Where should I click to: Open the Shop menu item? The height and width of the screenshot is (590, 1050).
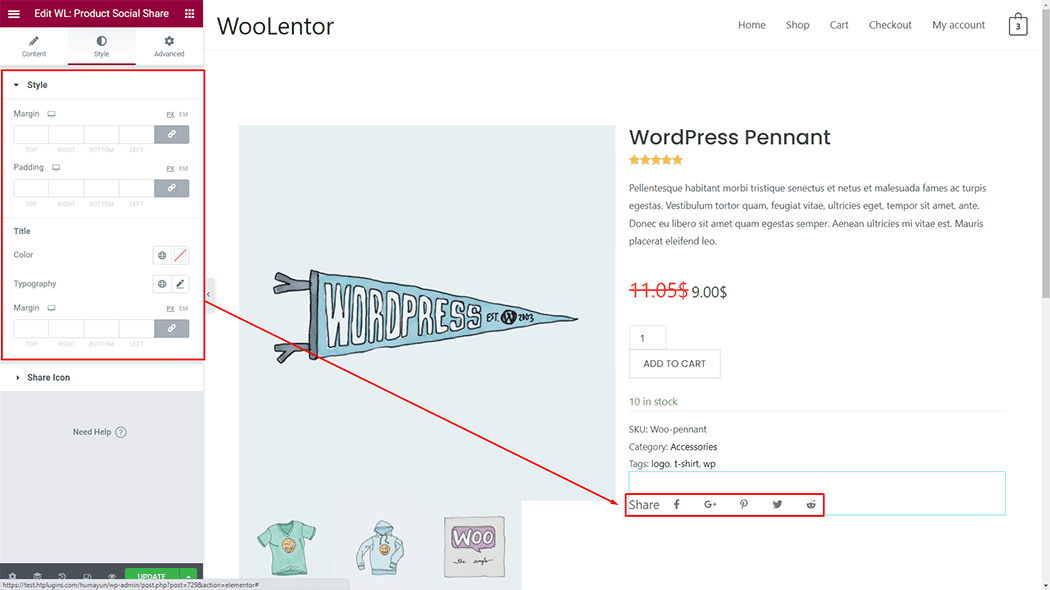tap(797, 25)
